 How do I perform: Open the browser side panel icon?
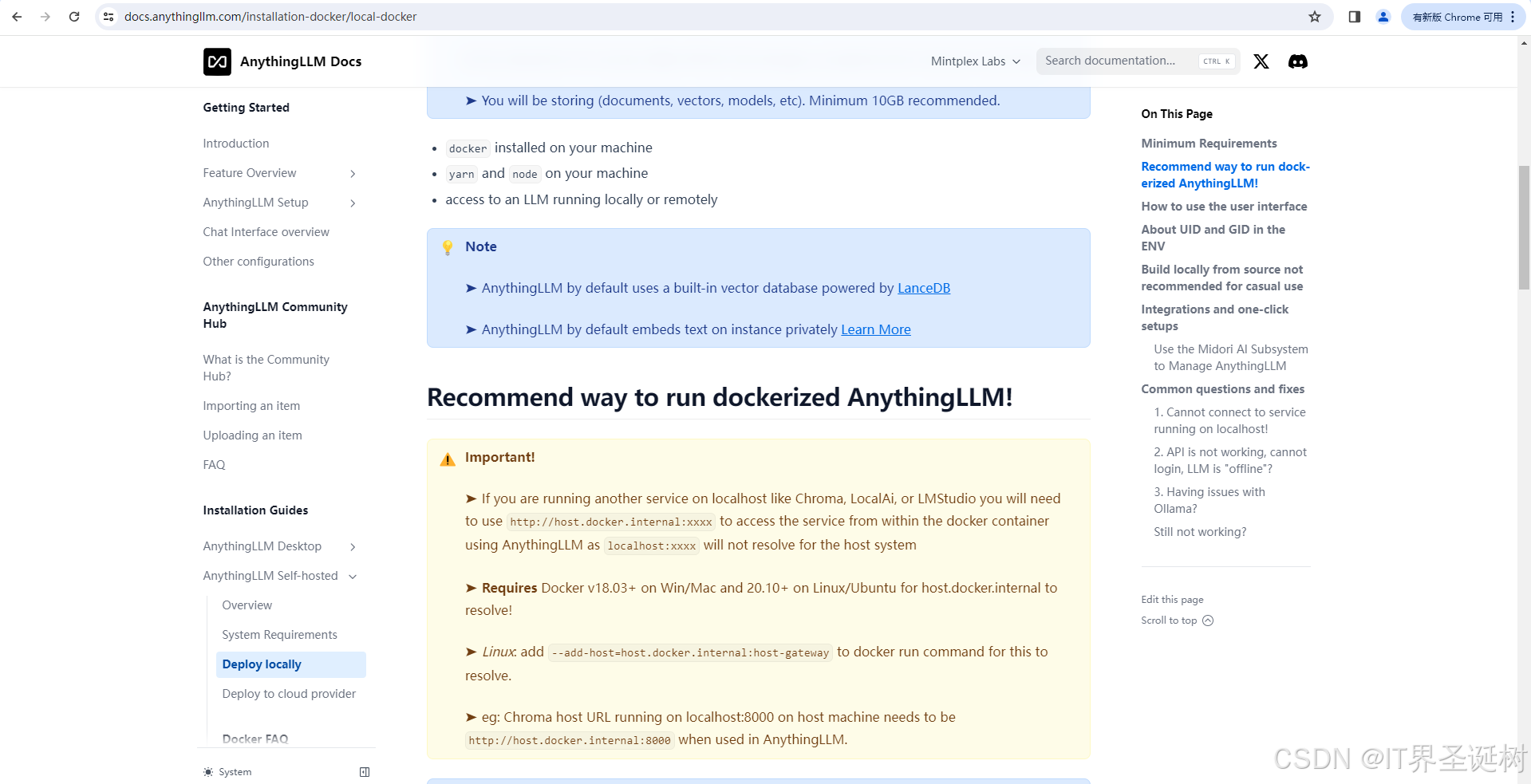(x=1355, y=17)
